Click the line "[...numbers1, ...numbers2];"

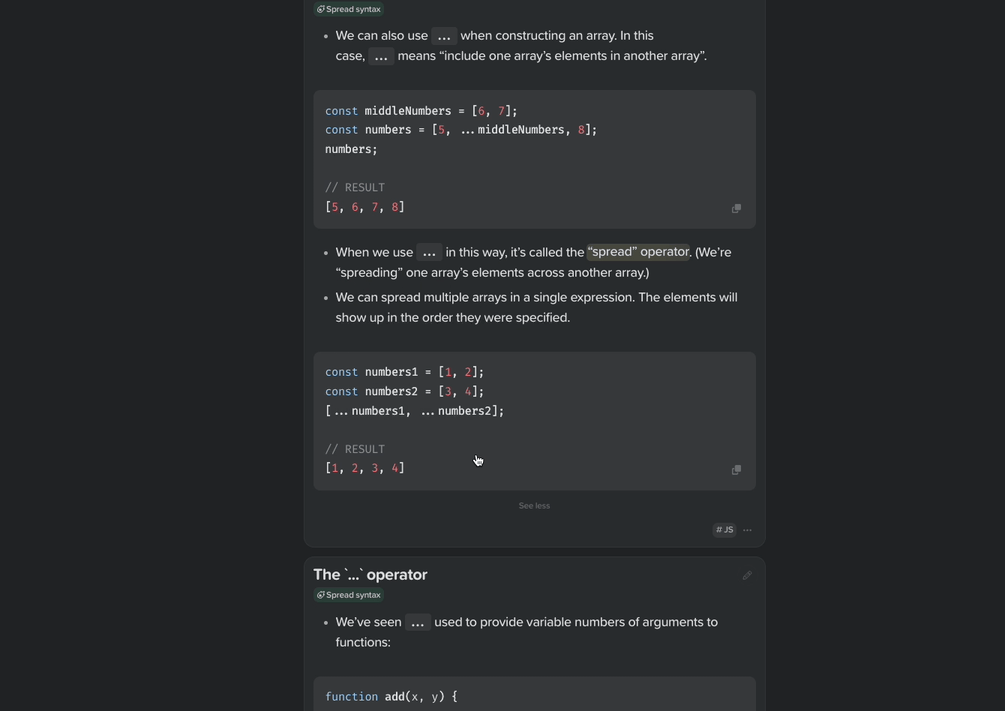click(415, 411)
